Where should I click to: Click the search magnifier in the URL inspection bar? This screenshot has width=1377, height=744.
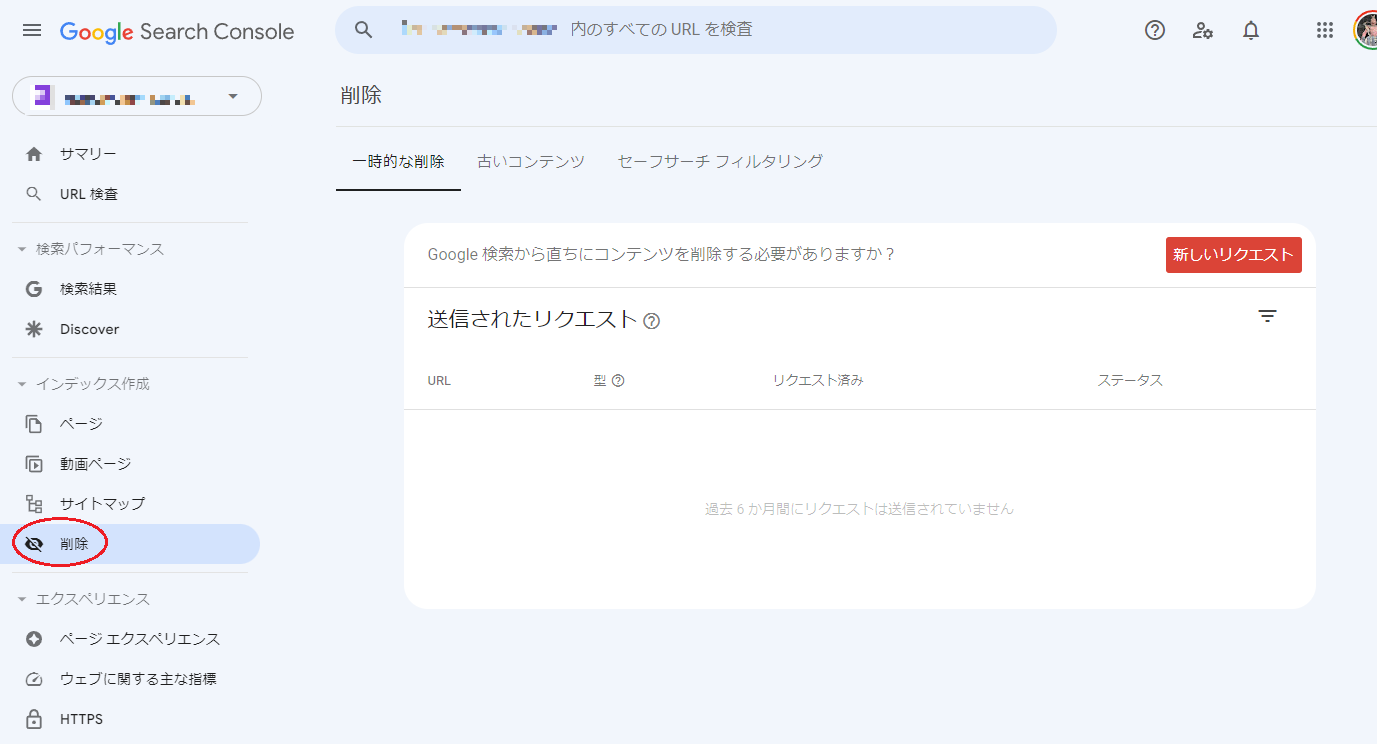coord(362,29)
